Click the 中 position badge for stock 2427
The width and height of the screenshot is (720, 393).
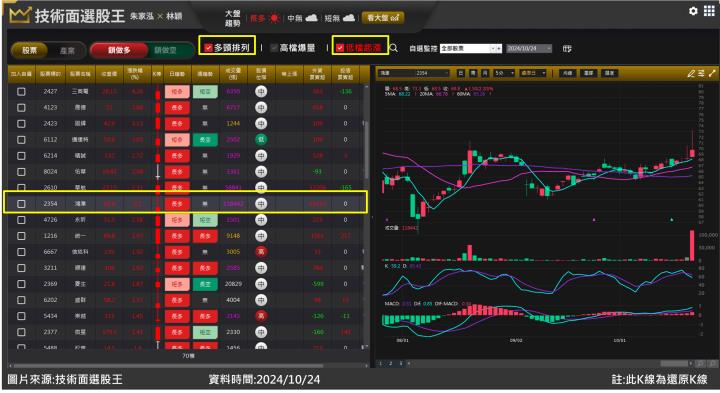261,92
